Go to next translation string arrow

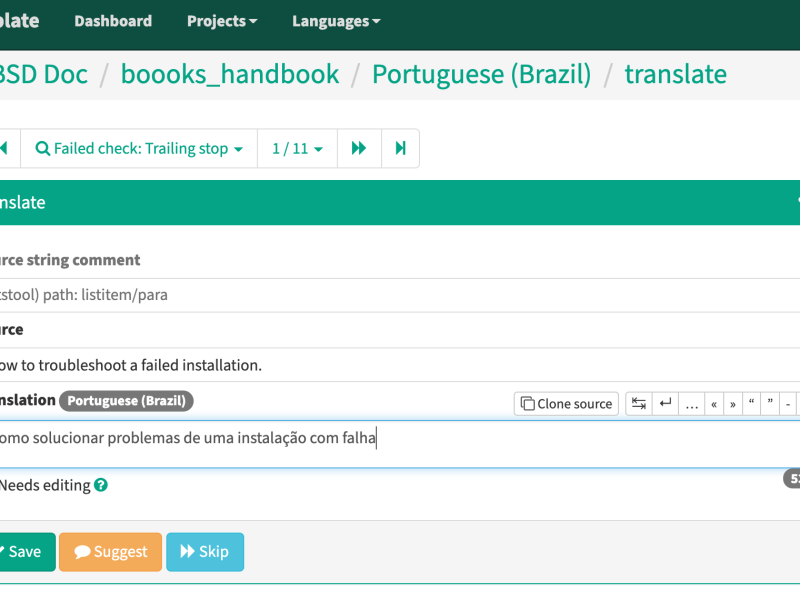coord(359,148)
